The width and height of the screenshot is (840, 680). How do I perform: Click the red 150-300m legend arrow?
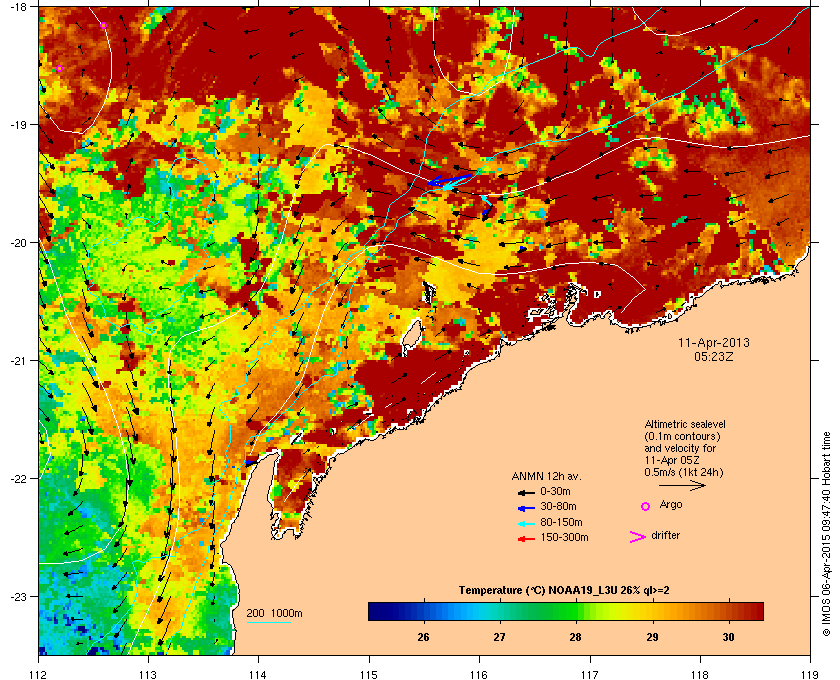click(526, 539)
